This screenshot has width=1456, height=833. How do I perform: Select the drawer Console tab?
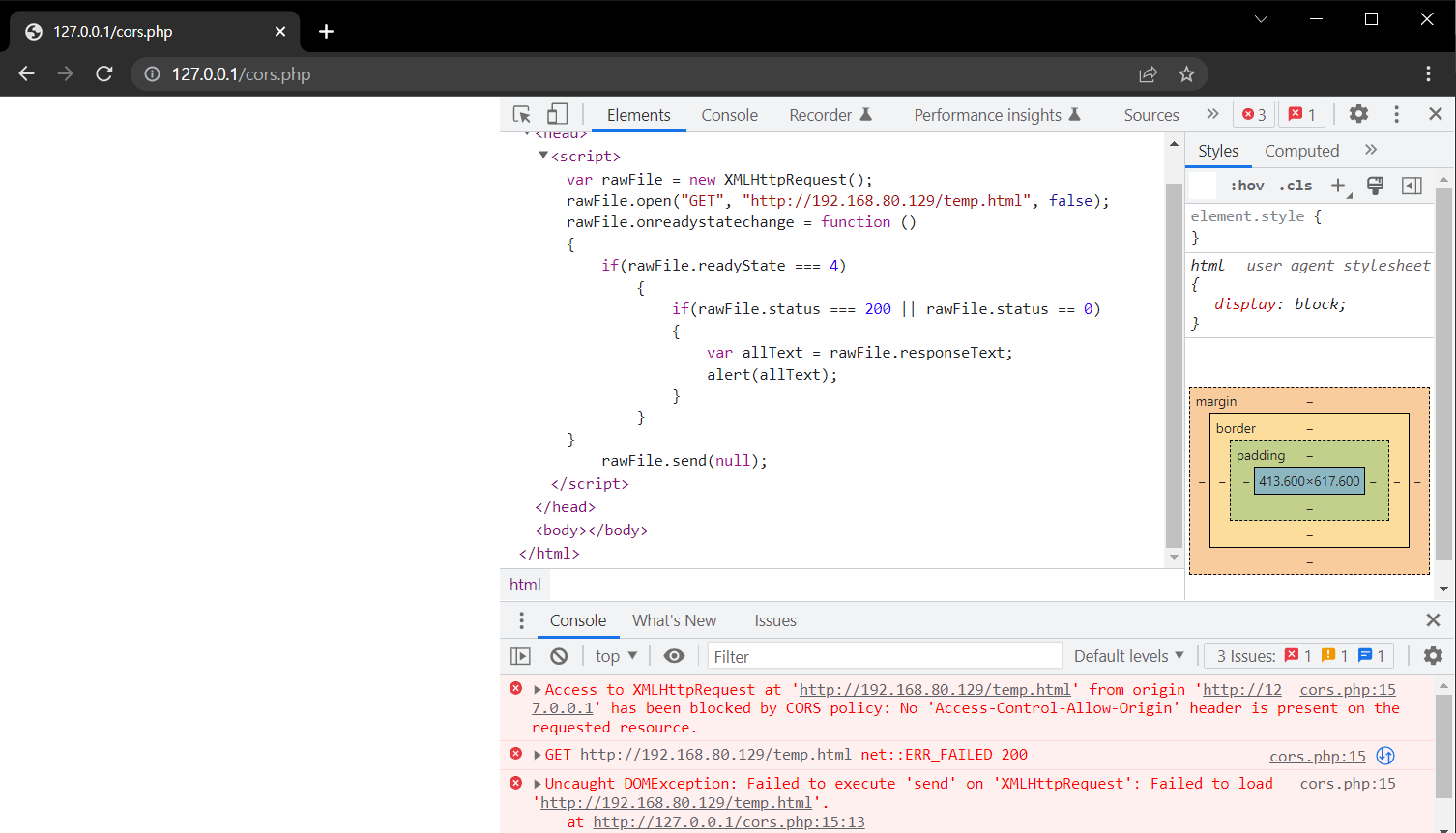pyautogui.click(x=578, y=620)
